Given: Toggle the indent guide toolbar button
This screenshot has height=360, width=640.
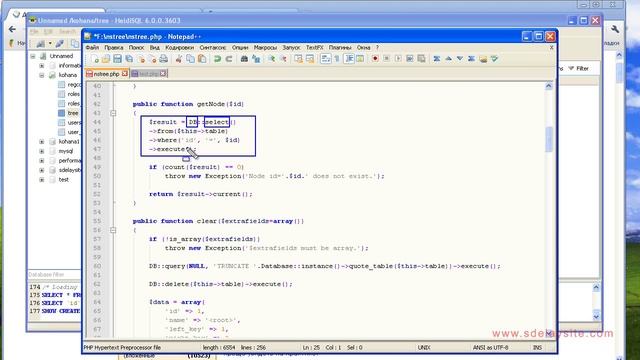Looking at the screenshot, I should (349, 59).
